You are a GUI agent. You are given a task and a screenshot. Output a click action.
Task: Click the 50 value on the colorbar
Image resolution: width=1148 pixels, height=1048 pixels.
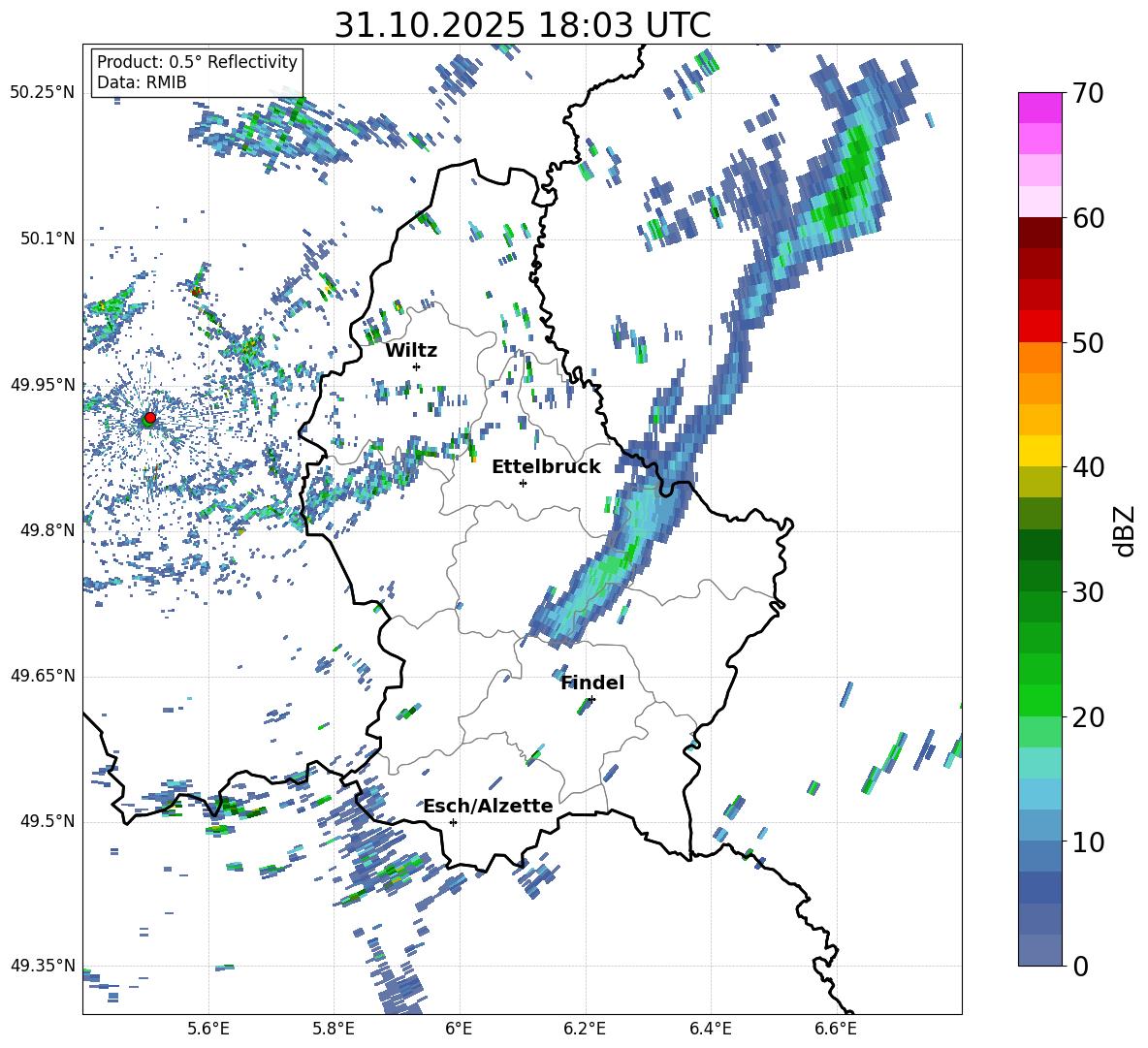click(1088, 343)
